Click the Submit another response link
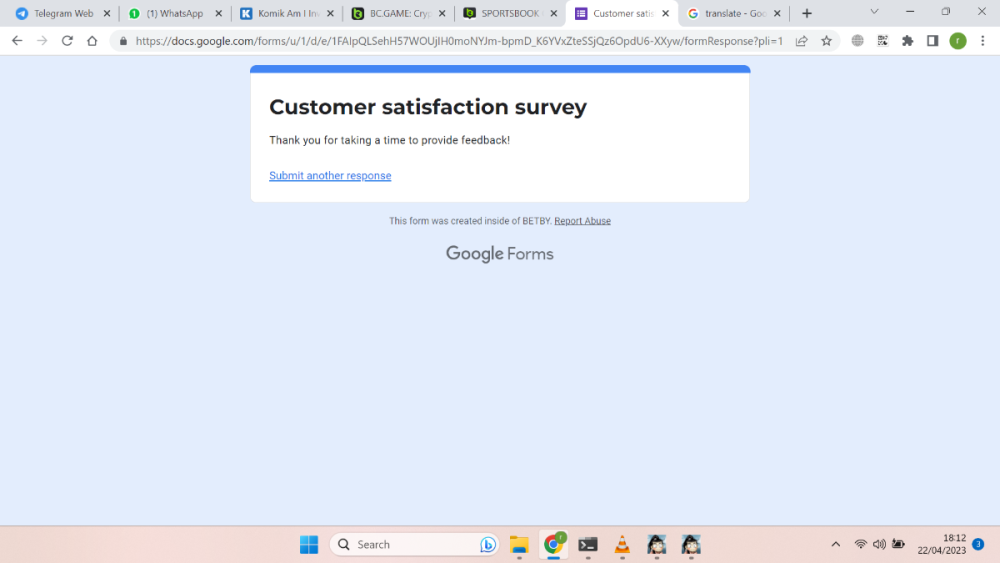 pyautogui.click(x=330, y=176)
